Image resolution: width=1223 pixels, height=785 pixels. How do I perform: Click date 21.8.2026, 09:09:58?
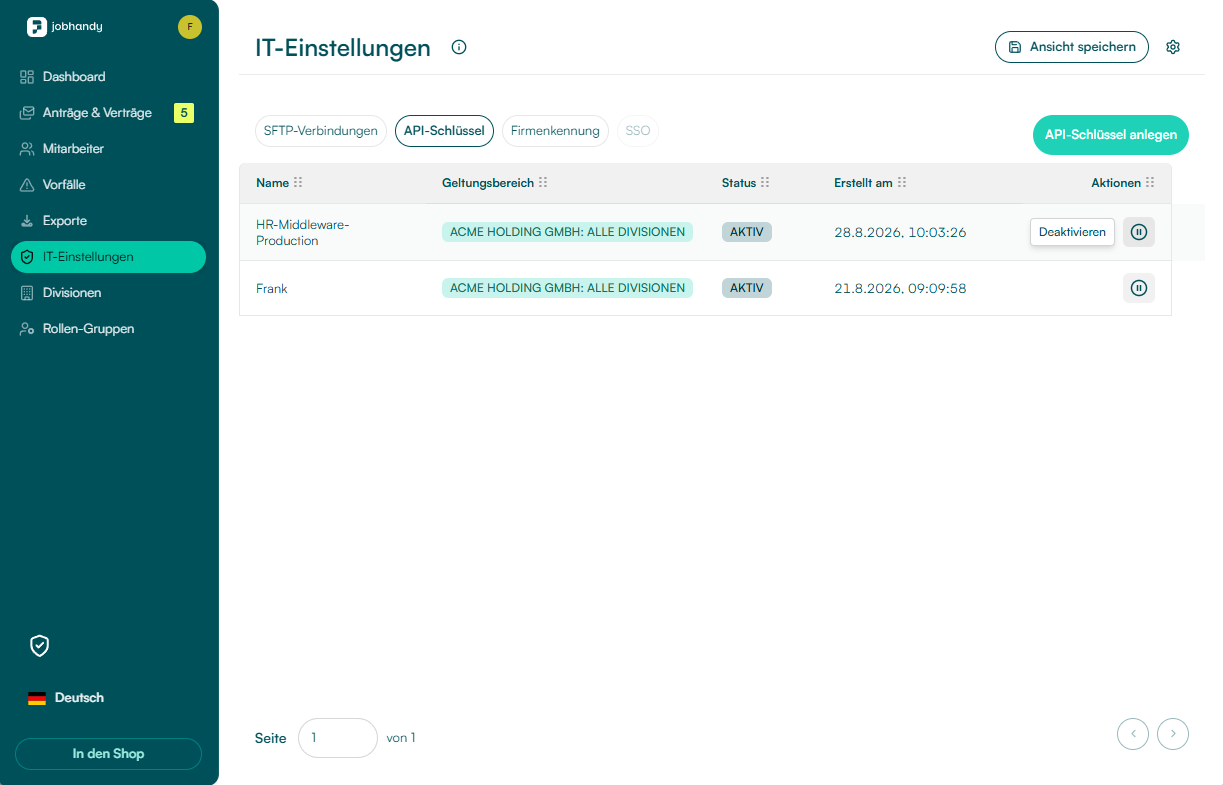click(900, 288)
